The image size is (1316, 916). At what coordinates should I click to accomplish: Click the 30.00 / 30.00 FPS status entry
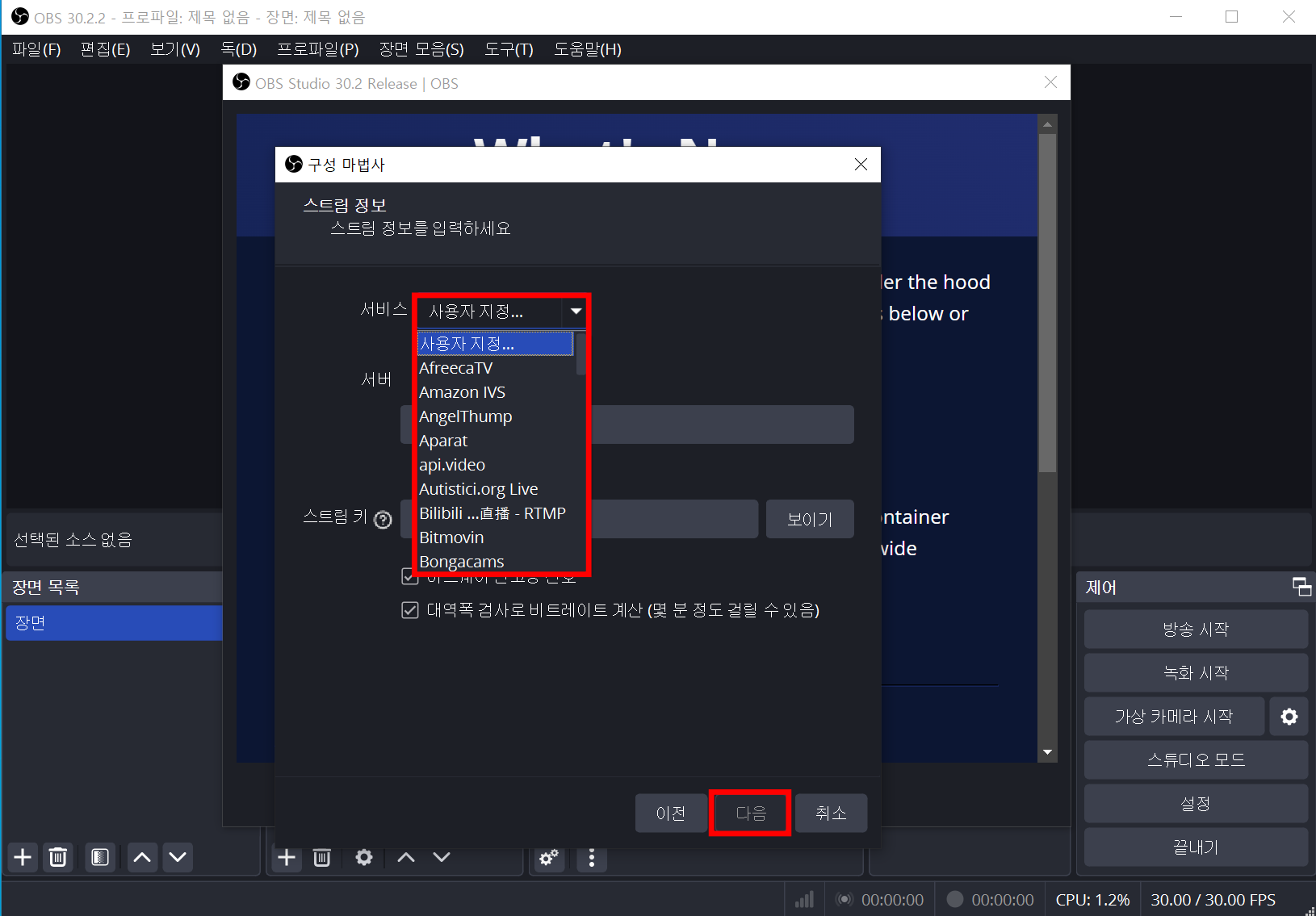pyautogui.click(x=1213, y=900)
